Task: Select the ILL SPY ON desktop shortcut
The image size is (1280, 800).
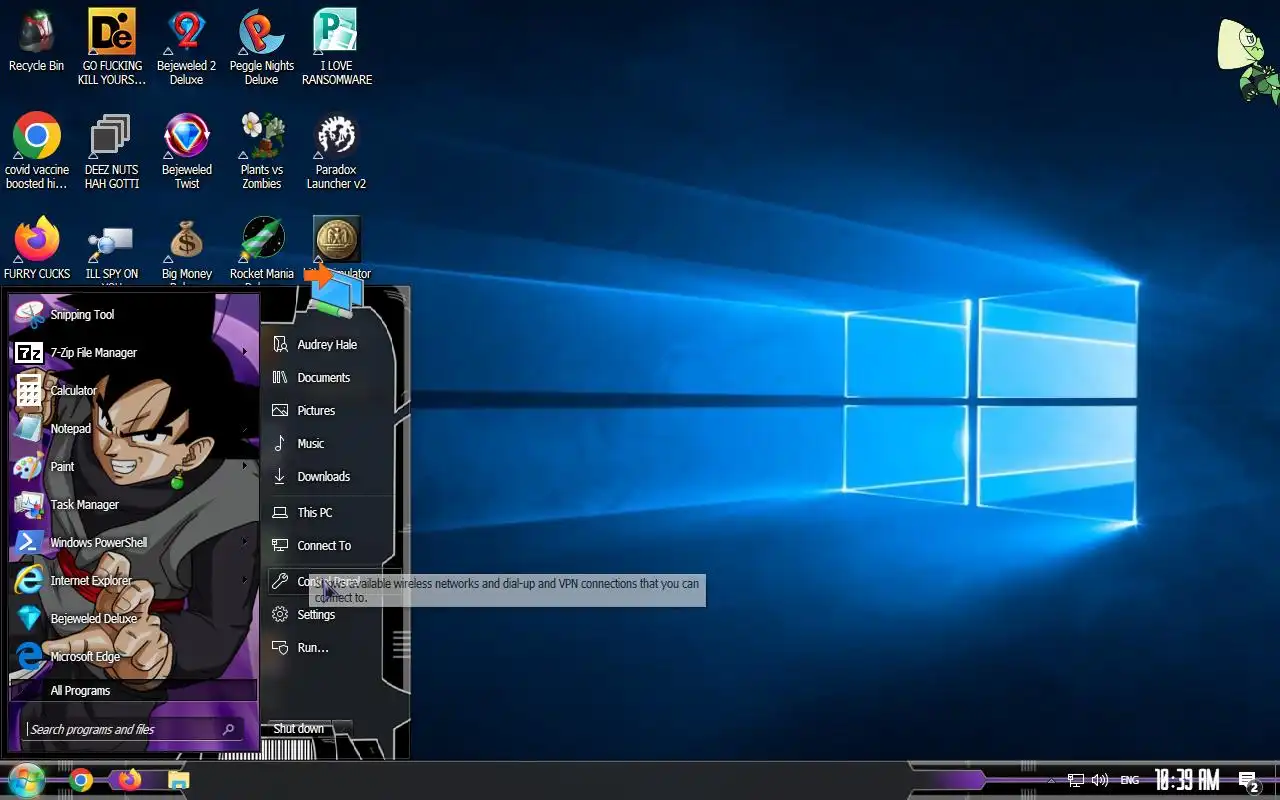Action: point(111,252)
